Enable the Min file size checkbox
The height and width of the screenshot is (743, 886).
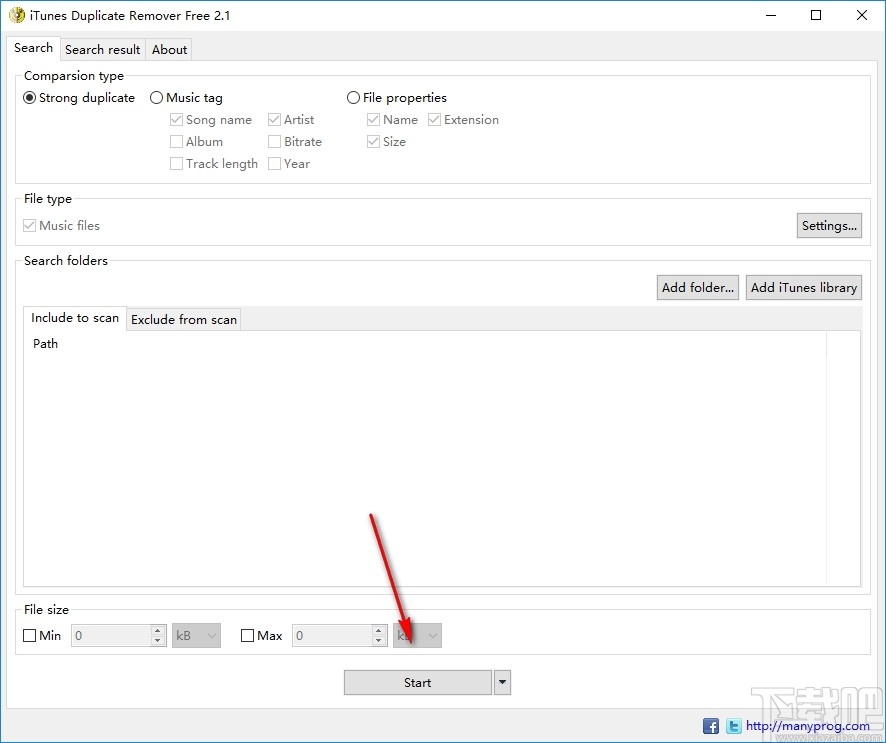click(x=30, y=635)
